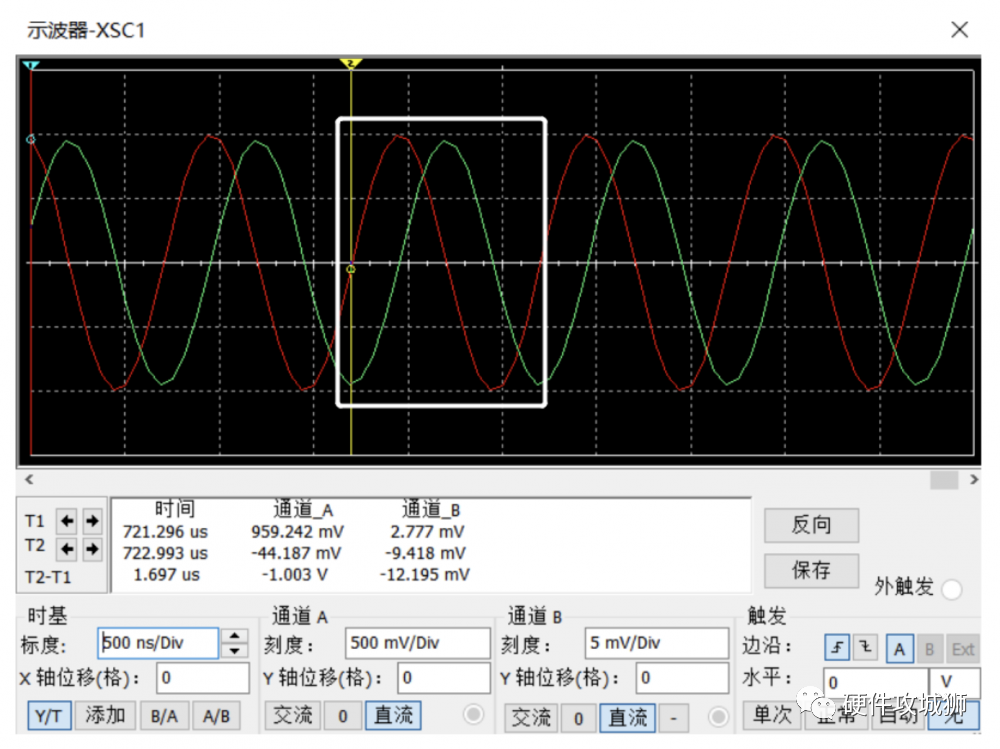The height and width of the screenshot is (749, 1000).
Task: Click the 反向 button
Action: (811, 525)
